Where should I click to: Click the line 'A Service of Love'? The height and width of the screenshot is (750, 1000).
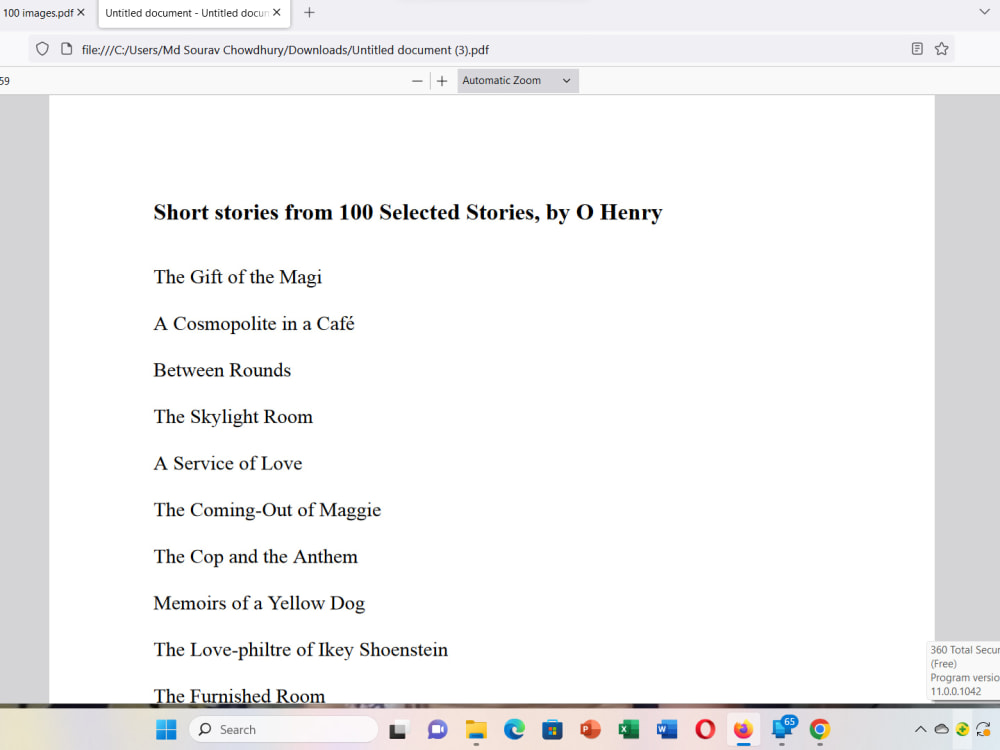228,463
